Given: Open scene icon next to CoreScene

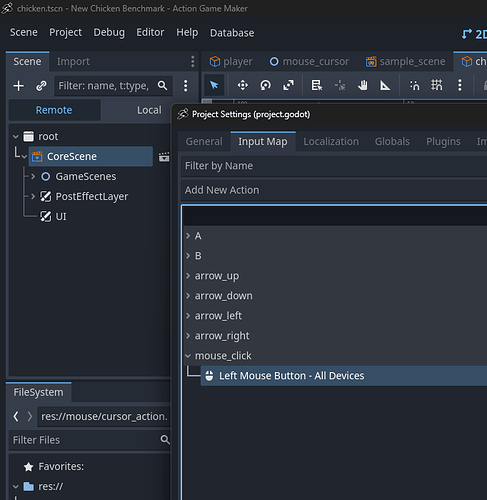Looking at the screenshot, I should 164,157.
